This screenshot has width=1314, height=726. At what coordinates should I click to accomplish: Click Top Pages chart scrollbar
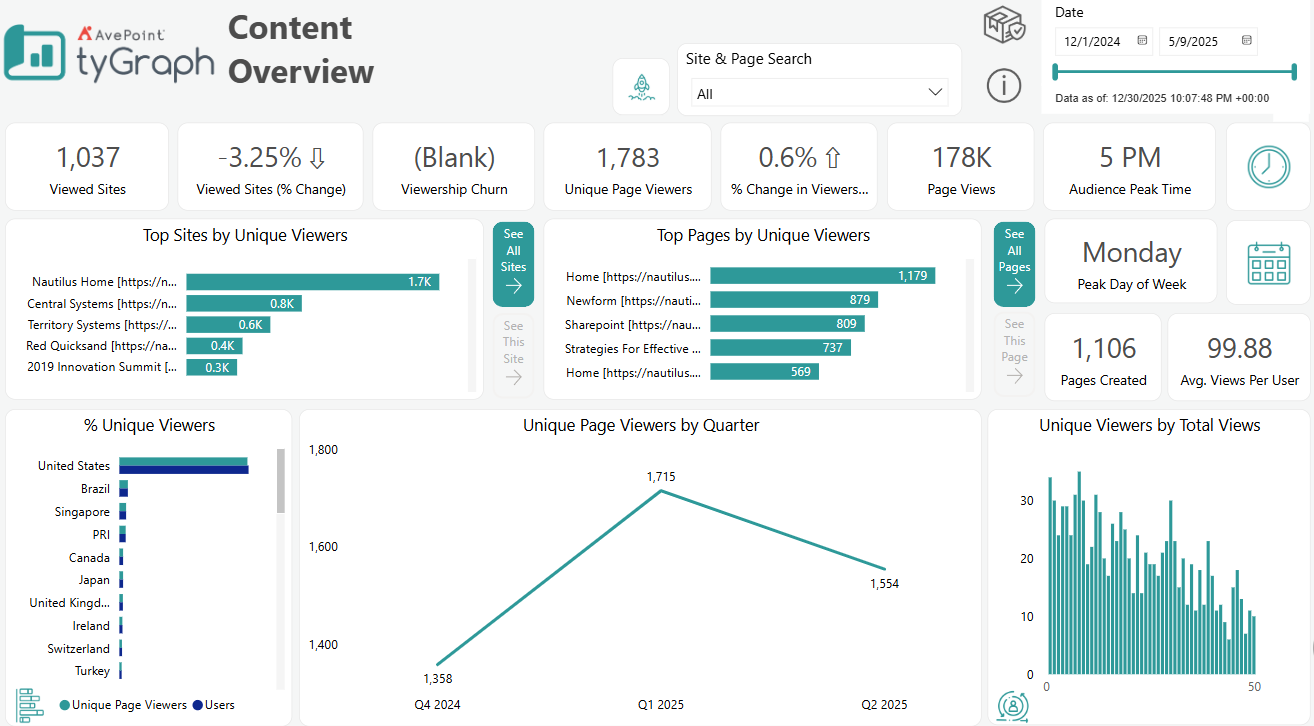coord(969,326)
